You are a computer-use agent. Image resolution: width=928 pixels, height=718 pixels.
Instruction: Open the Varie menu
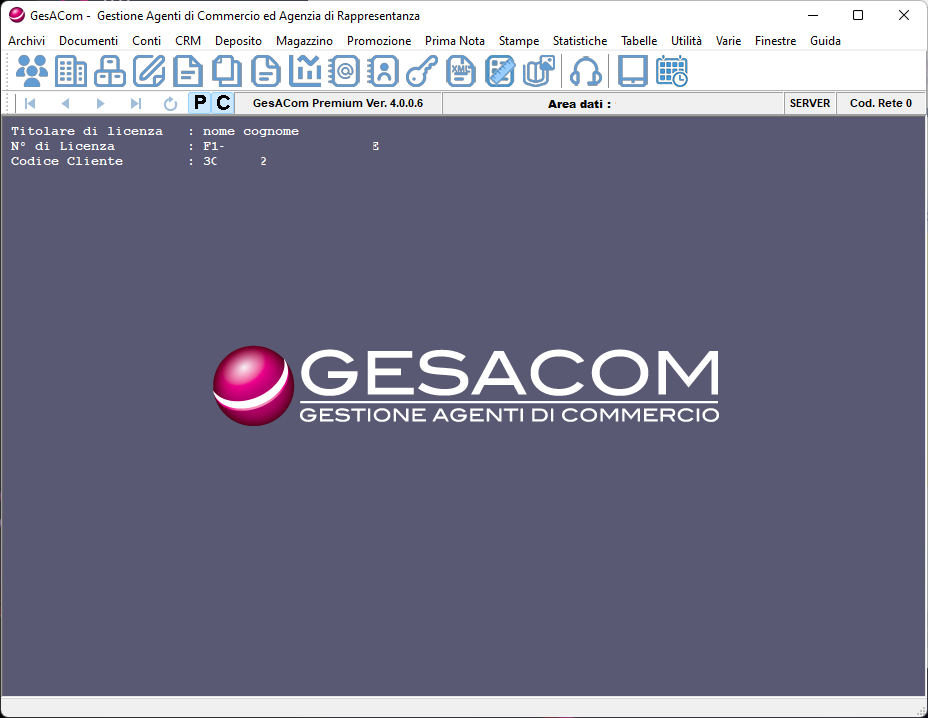pos(729,41)
